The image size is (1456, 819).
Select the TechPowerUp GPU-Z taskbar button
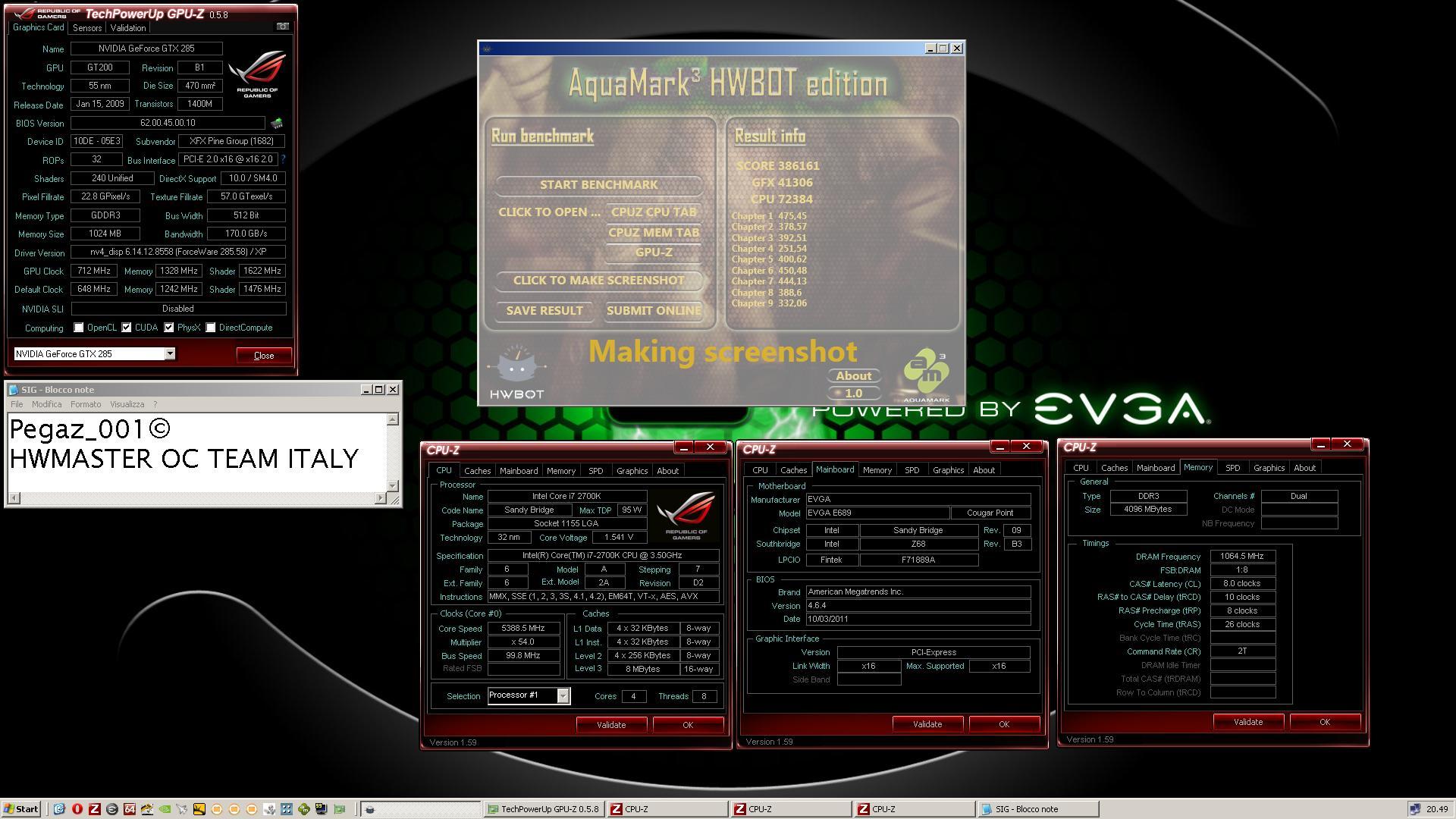pos(543,809)
